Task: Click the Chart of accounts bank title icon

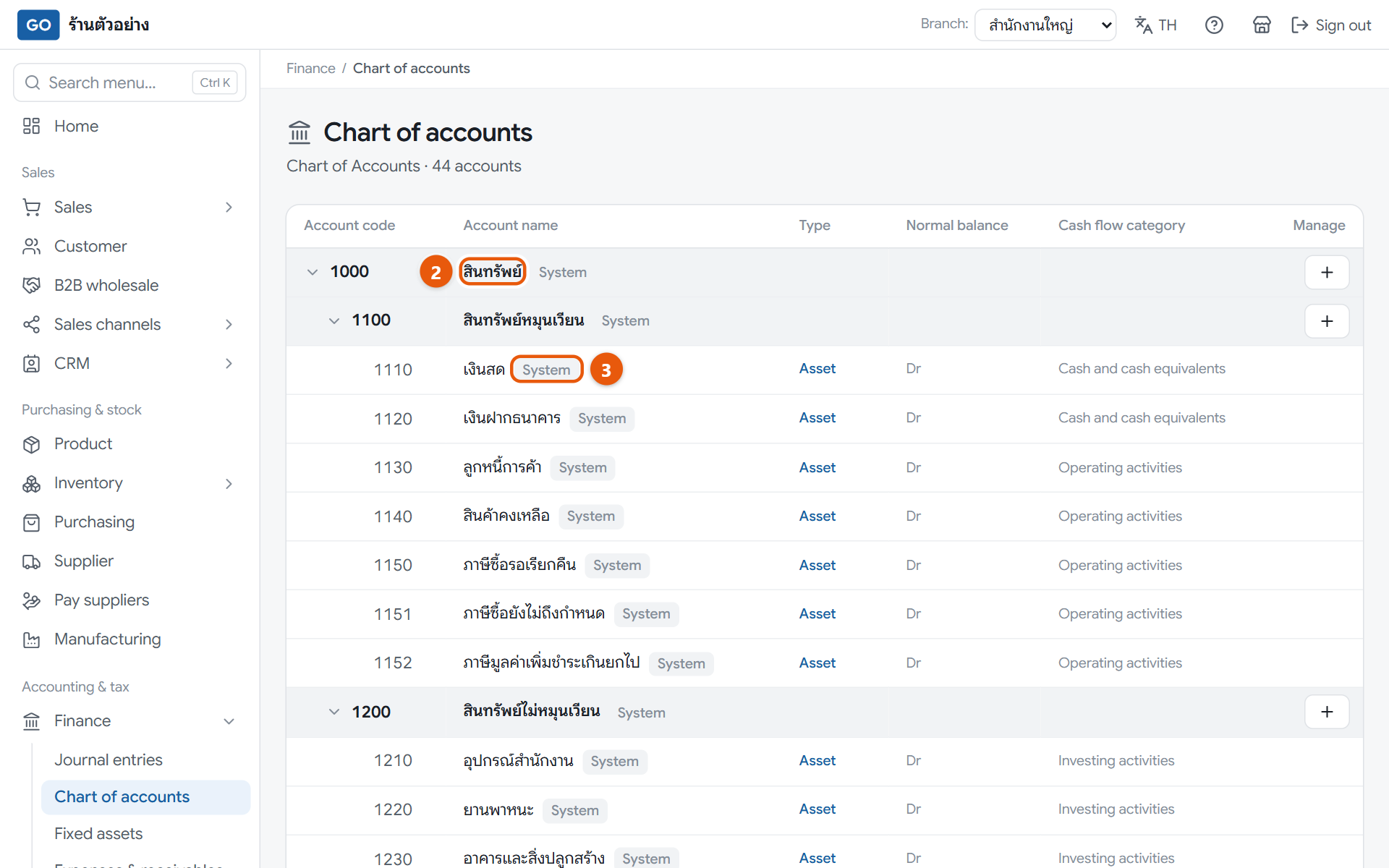Action: (300, 132)
